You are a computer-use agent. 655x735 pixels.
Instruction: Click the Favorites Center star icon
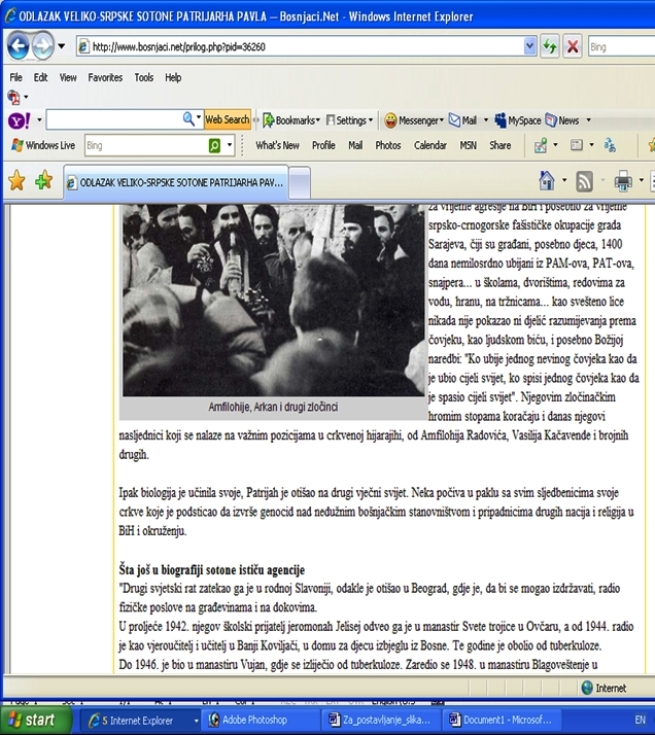tap(16, 180)
